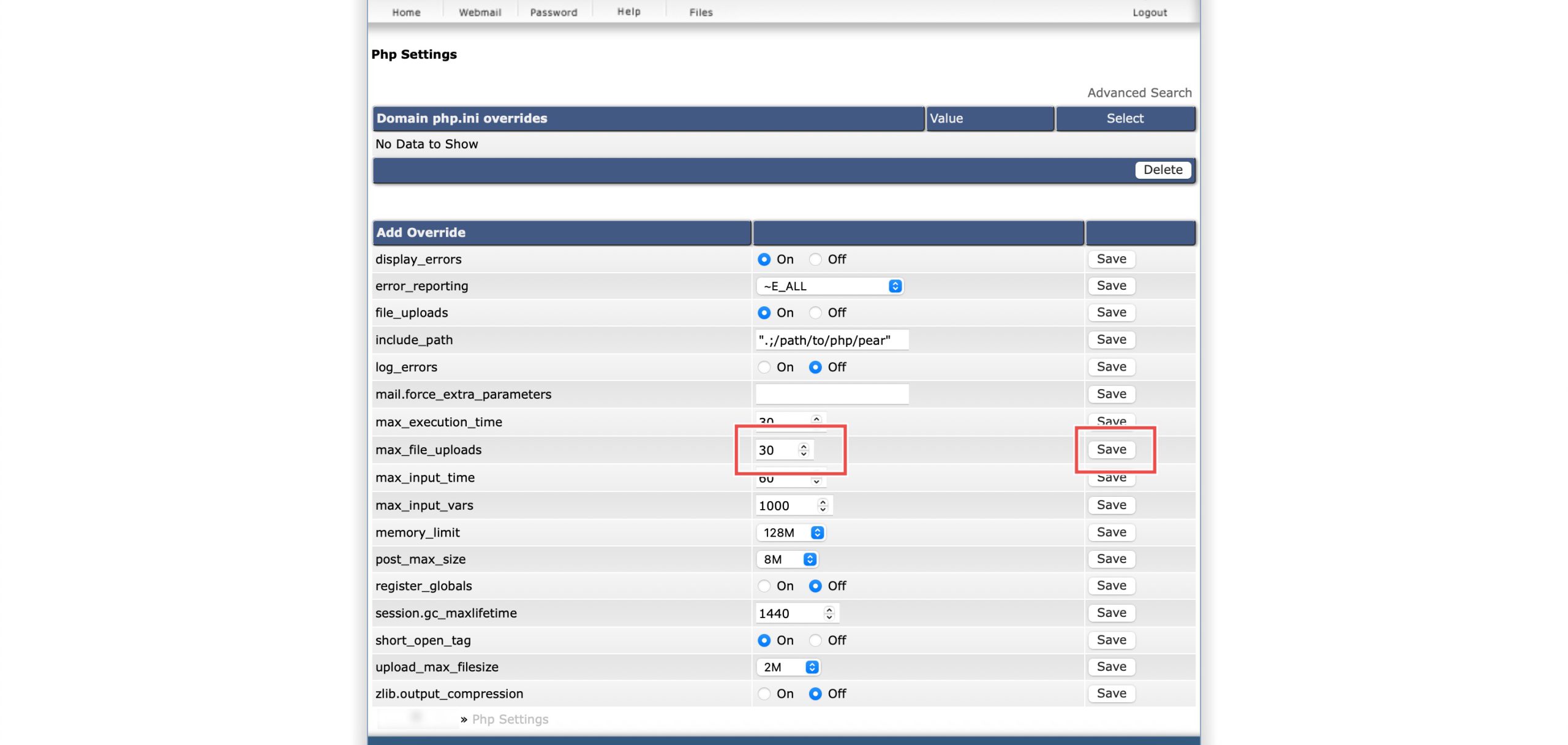Click the max_input_vars stepper arrows
1568x745 pixels.
coord(823,505)
